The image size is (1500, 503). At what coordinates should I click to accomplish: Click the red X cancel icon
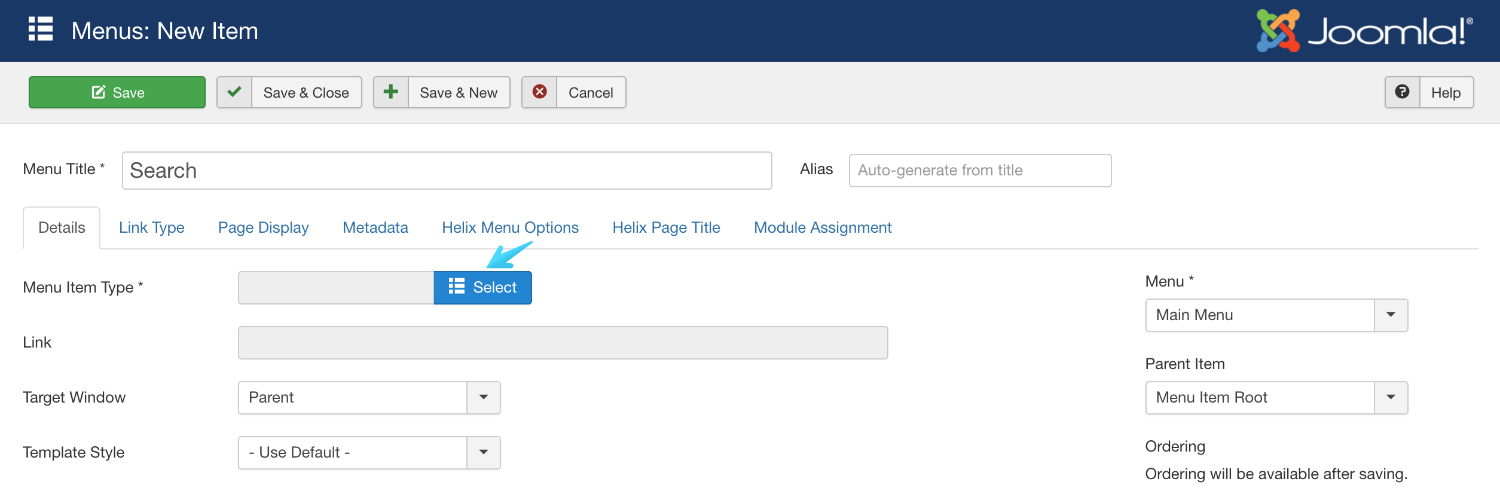[x=539, y=92]
